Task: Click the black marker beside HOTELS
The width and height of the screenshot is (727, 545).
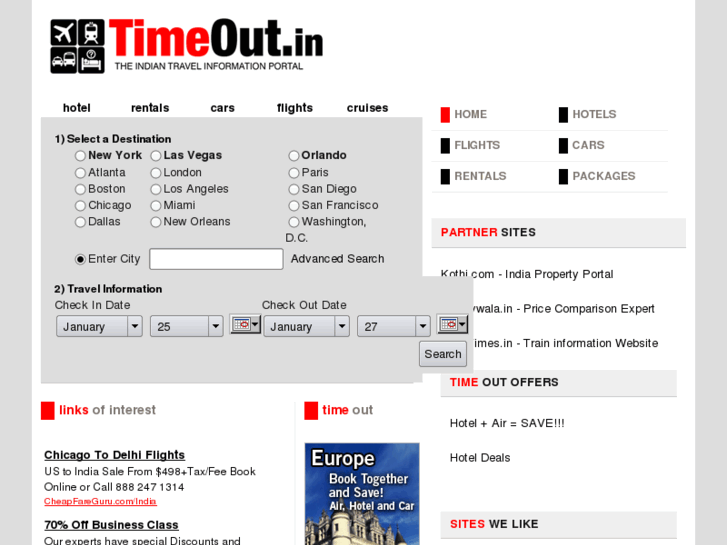Action: (563, 115)
